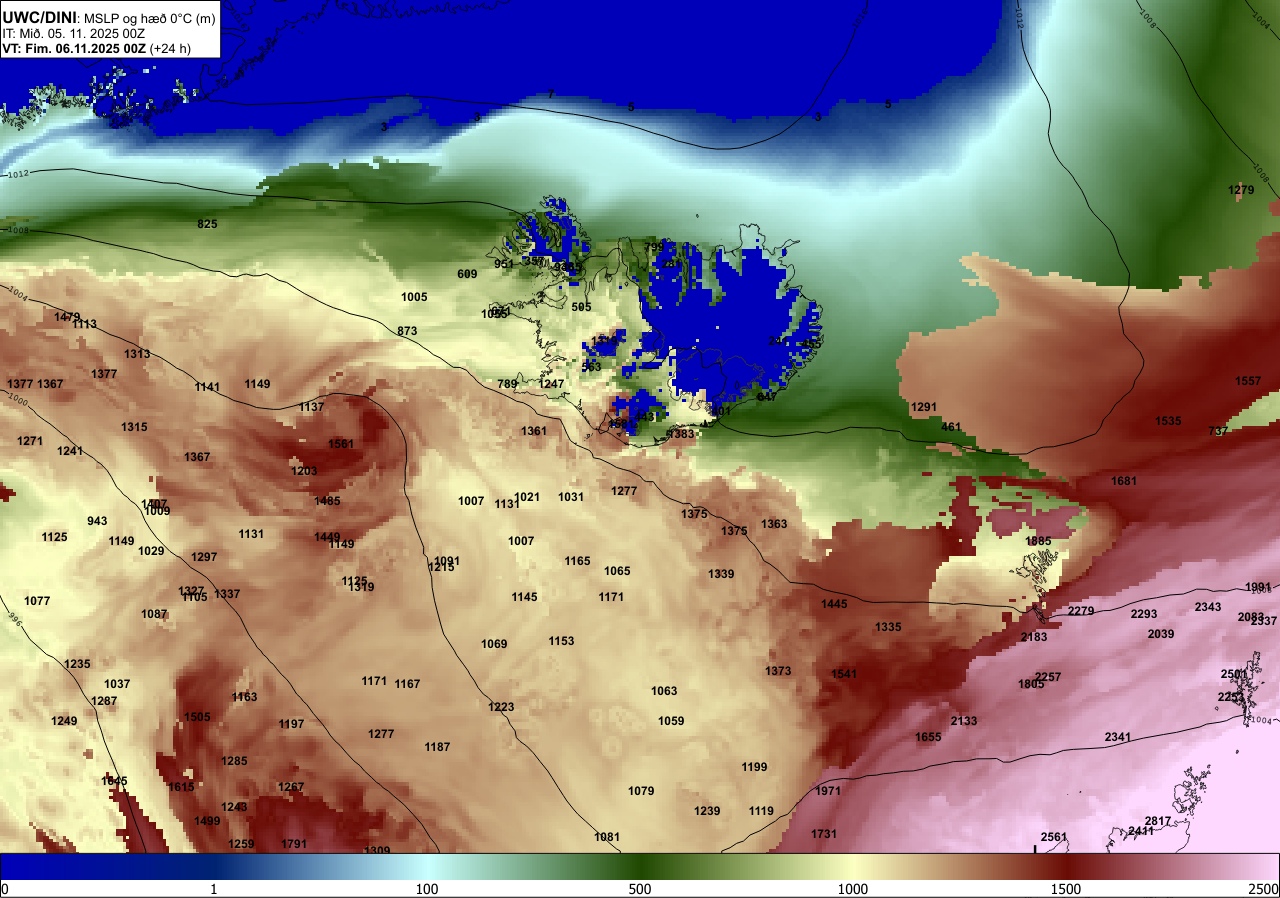The width and height of the screenshot is (1280, 898).
Task: Click the 1279 value in the upper right
Action: click(1241, 190)
